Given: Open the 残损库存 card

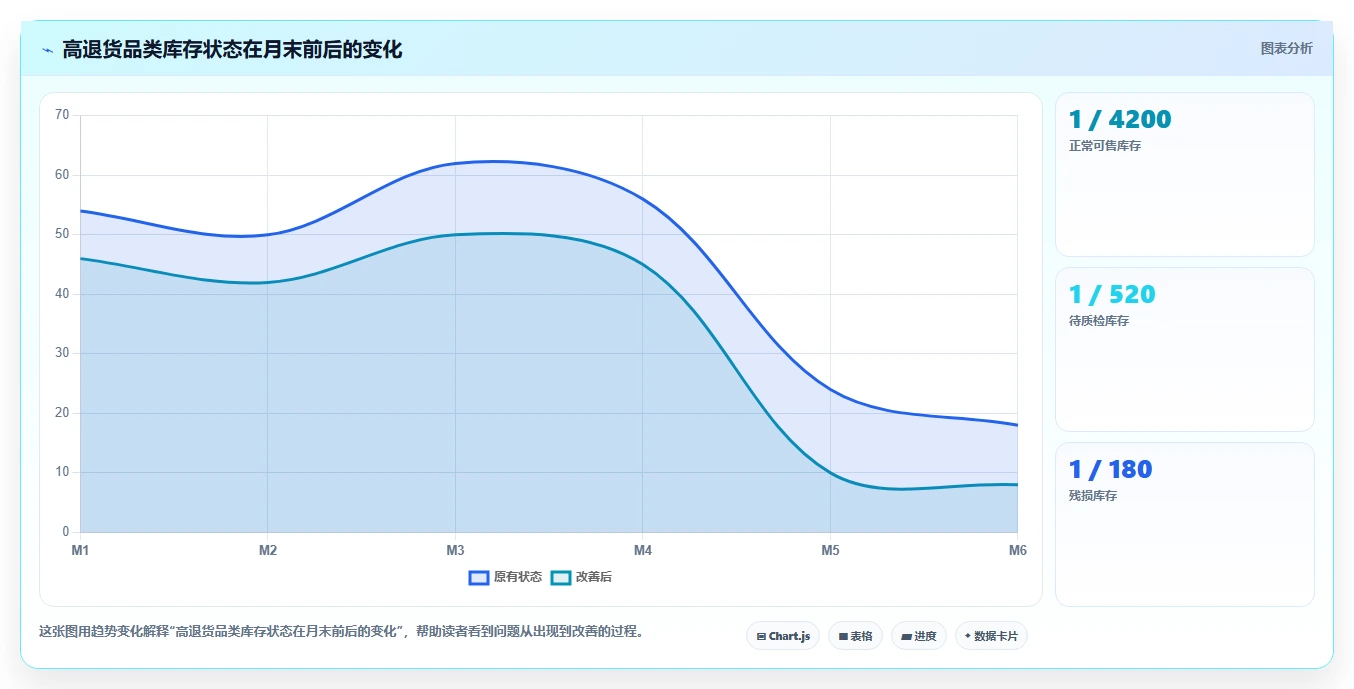Looking at the screenshot, I should click(x=1184, y=524).
